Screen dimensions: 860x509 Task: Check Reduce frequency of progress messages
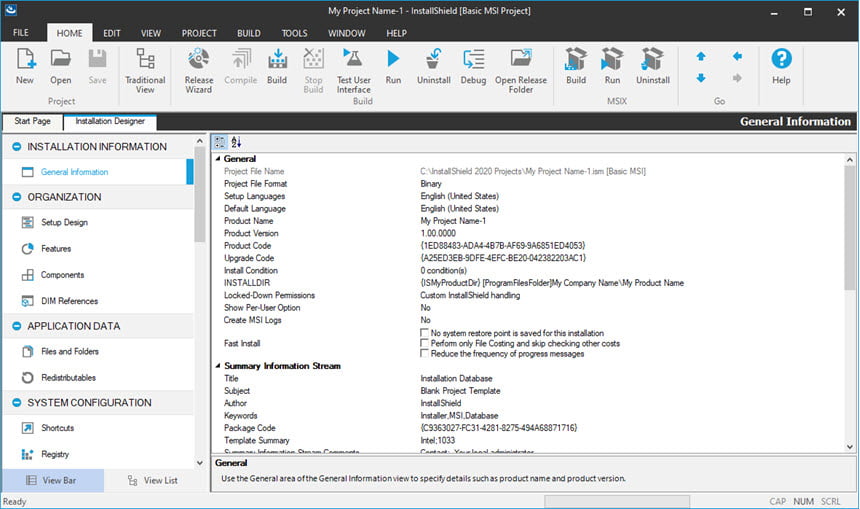point(424,354)
